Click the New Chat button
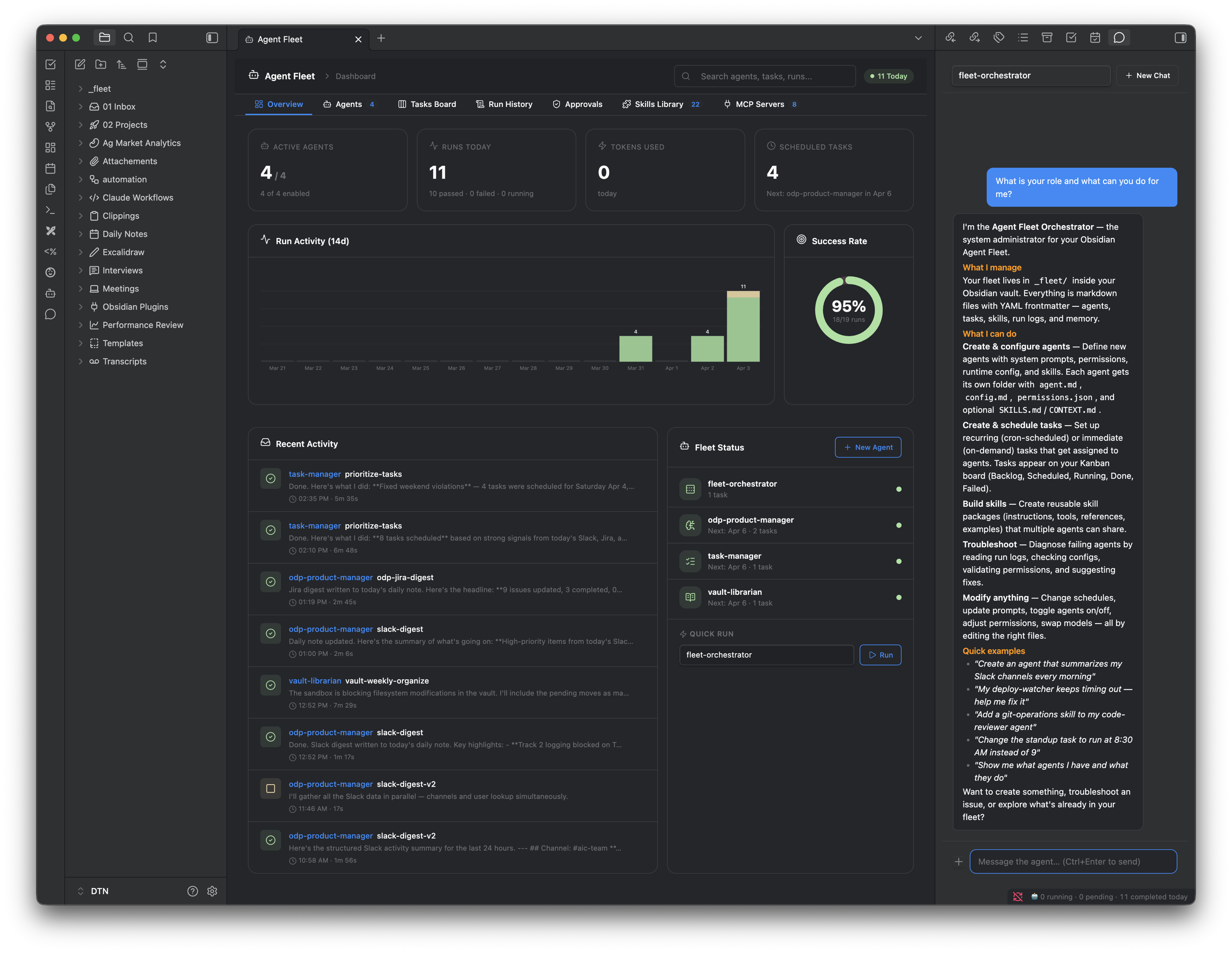Screen dimensions: 1232x953 1147,76
